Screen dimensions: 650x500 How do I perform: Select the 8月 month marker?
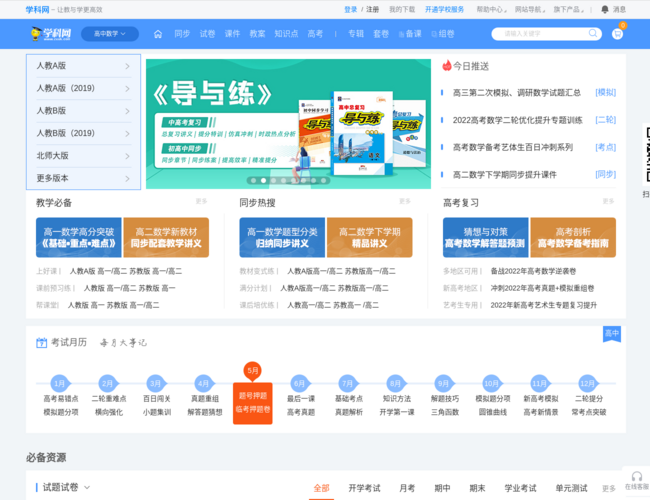pos(396,383)
